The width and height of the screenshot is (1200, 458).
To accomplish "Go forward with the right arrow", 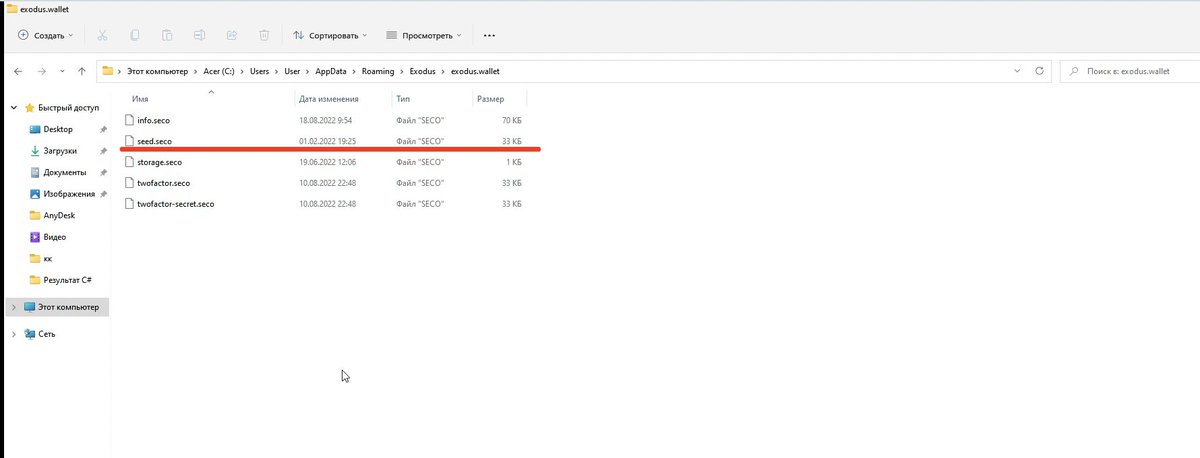I will click(x=42, y=71).
